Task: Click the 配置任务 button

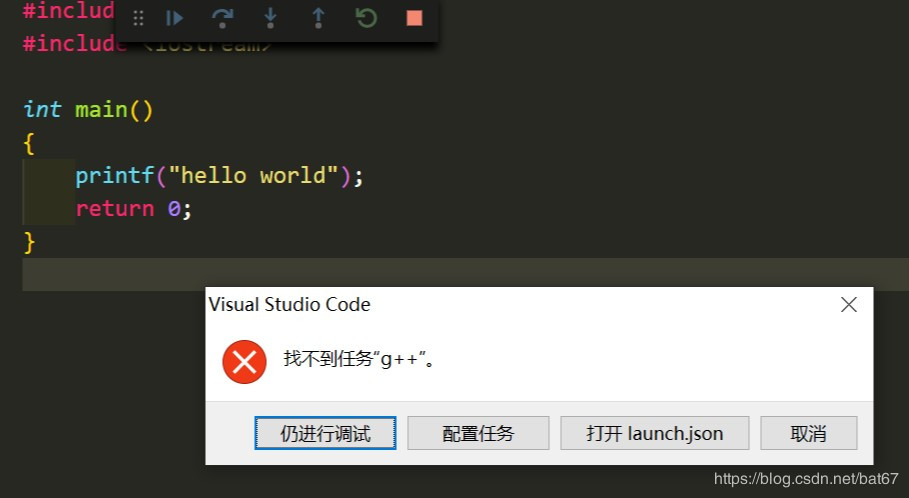Action: pyautogui.click(x=478, y=433)
